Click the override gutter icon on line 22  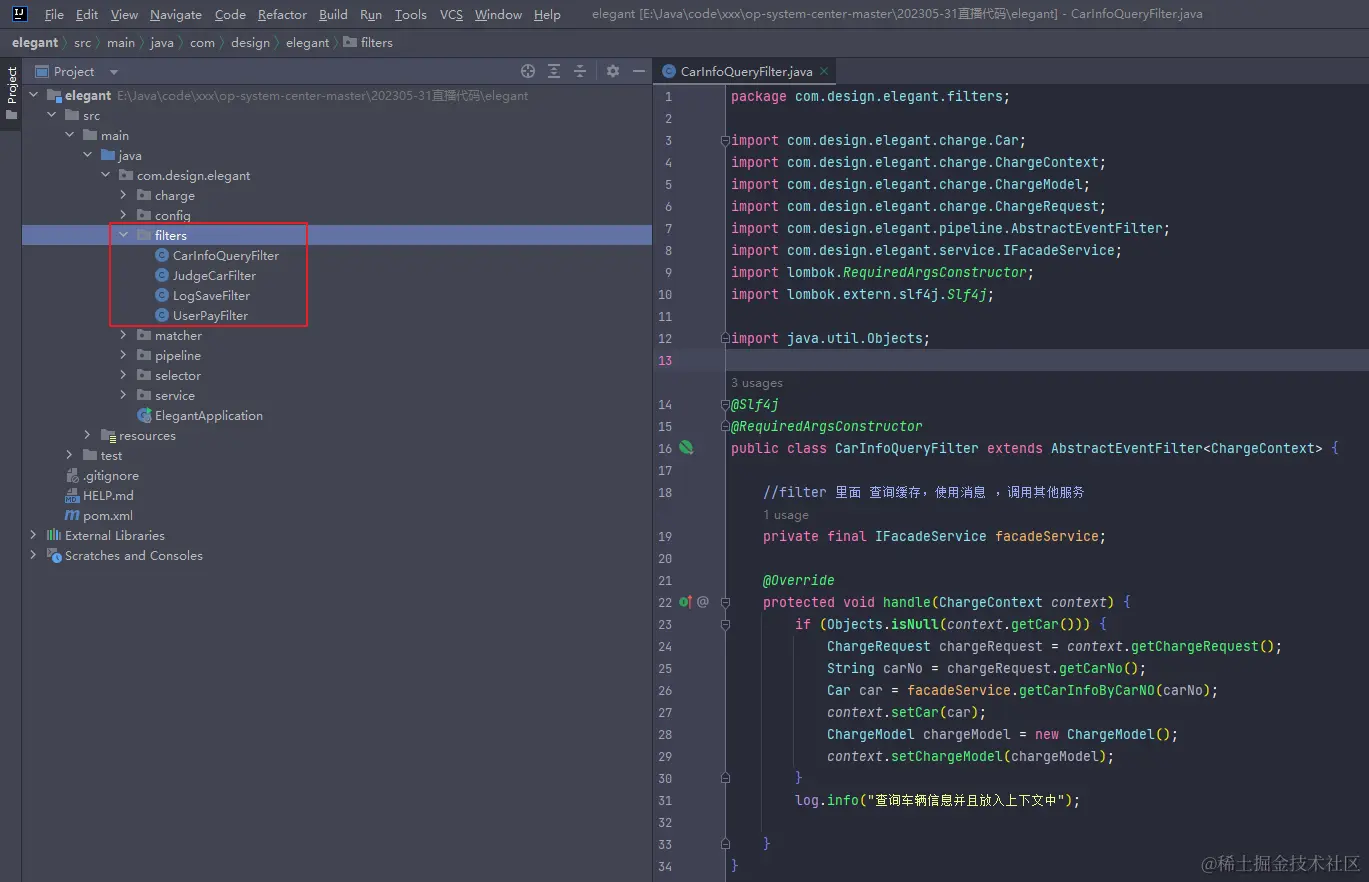(x=685, y=602)
